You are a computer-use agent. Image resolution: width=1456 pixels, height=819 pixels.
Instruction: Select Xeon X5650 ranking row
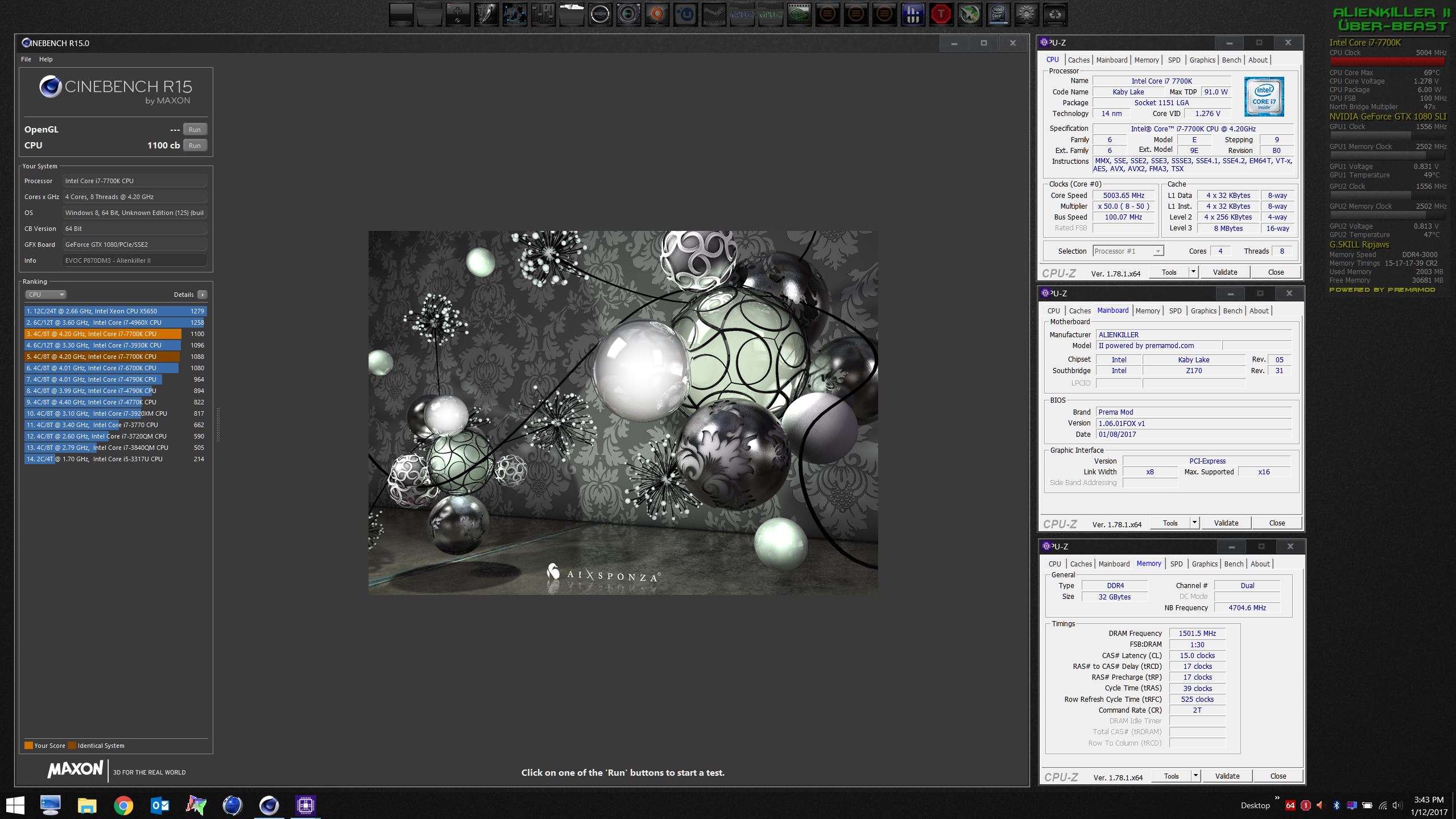pos(115,311)
